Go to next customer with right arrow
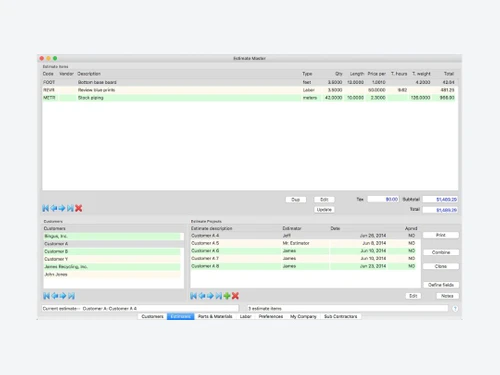Viewport: 500px width, 375px height. coord(63,296)
